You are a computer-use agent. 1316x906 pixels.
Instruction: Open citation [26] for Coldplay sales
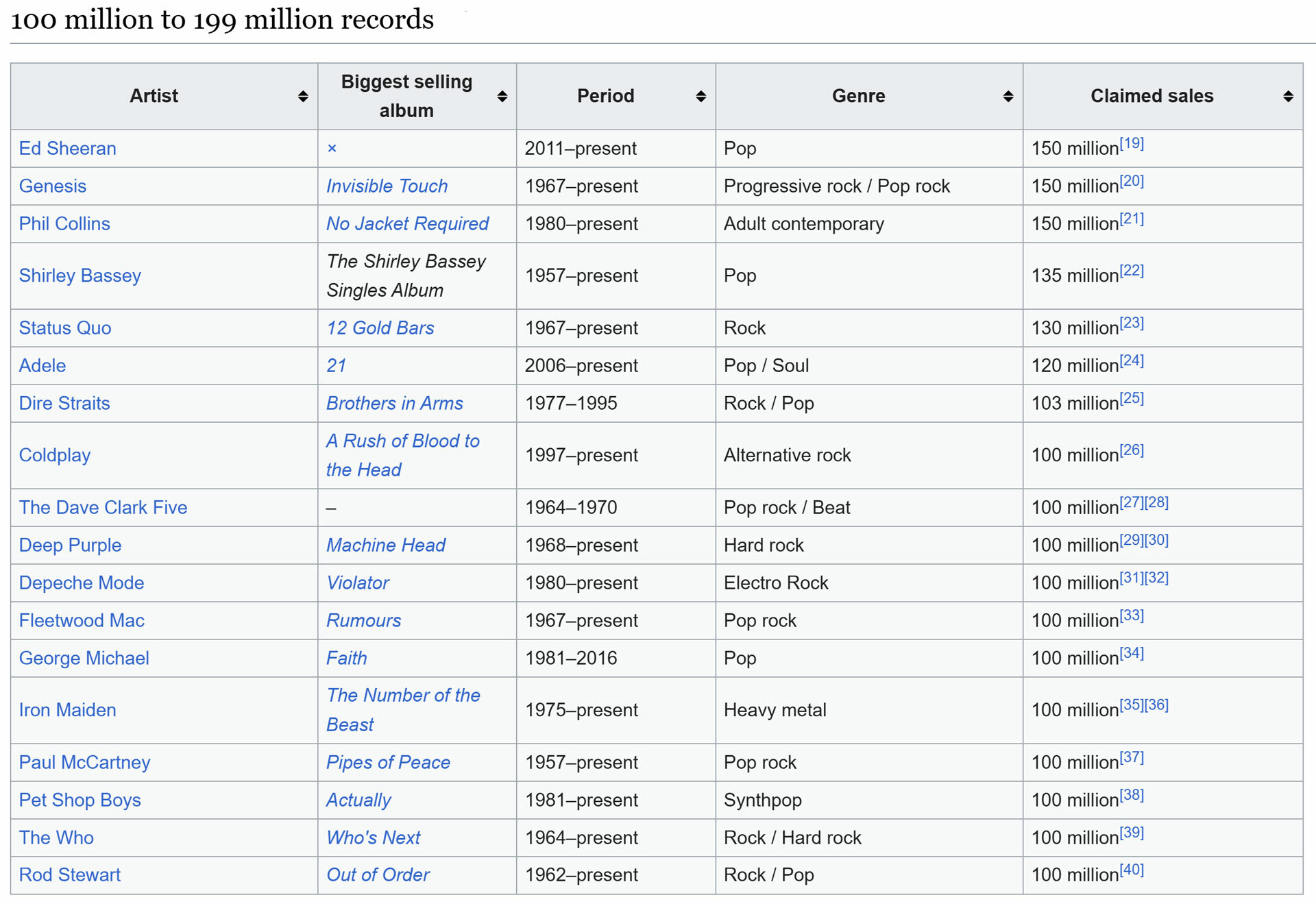(x=1132, y=451)
